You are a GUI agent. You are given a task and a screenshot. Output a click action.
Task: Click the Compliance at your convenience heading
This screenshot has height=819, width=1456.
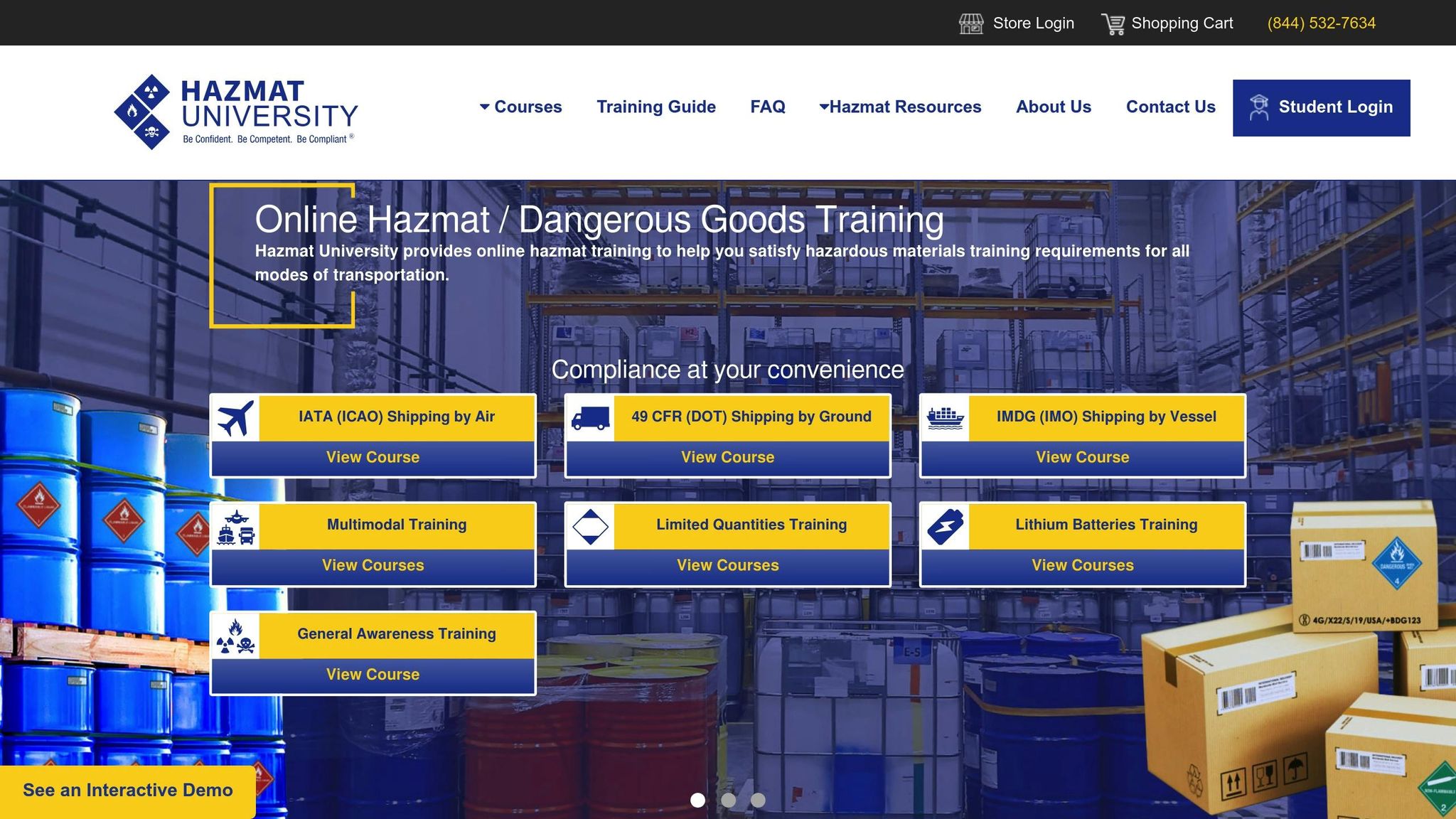click(x=728, y=370)
